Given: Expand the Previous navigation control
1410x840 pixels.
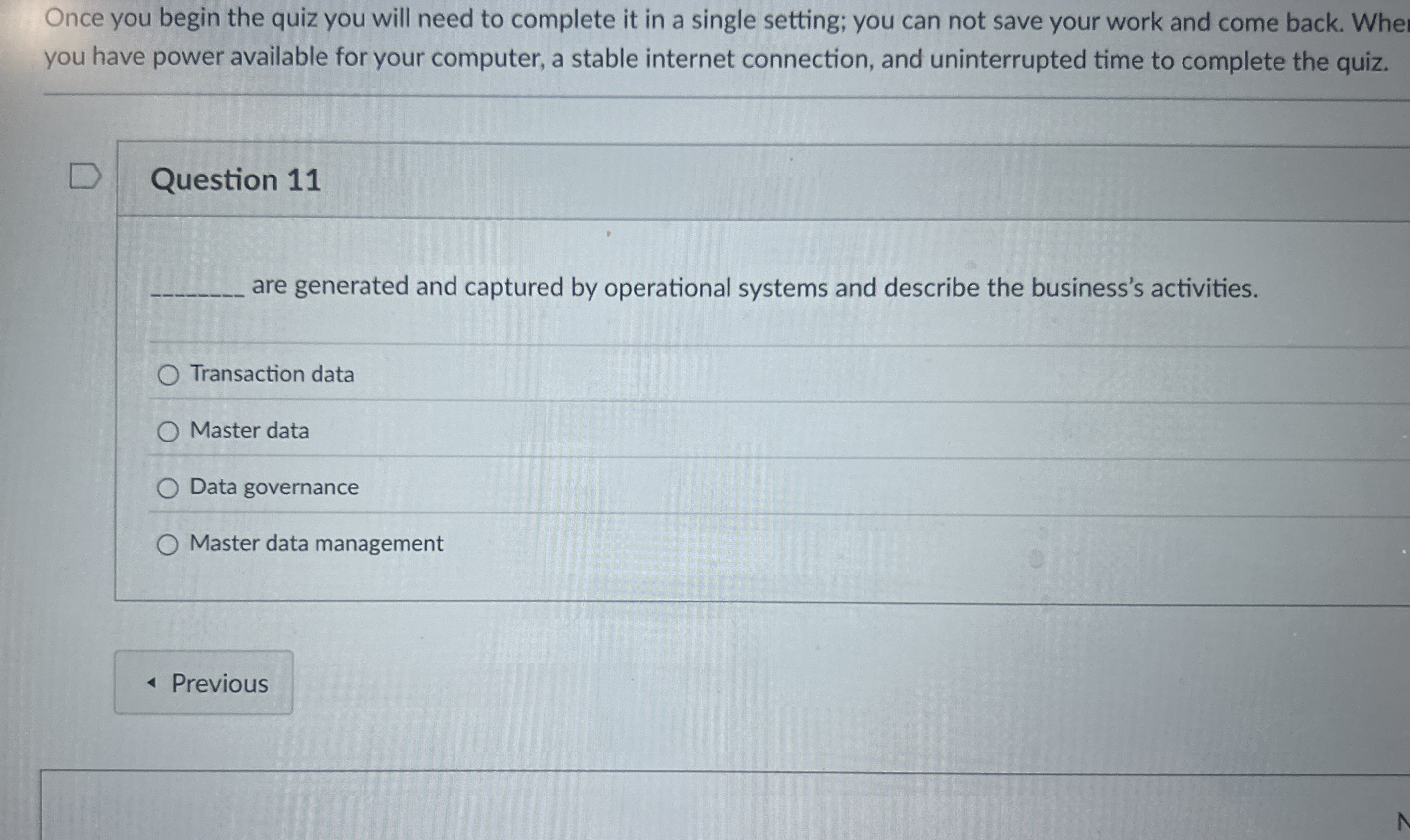Looking at the screenshot, I should click(204, 683).
